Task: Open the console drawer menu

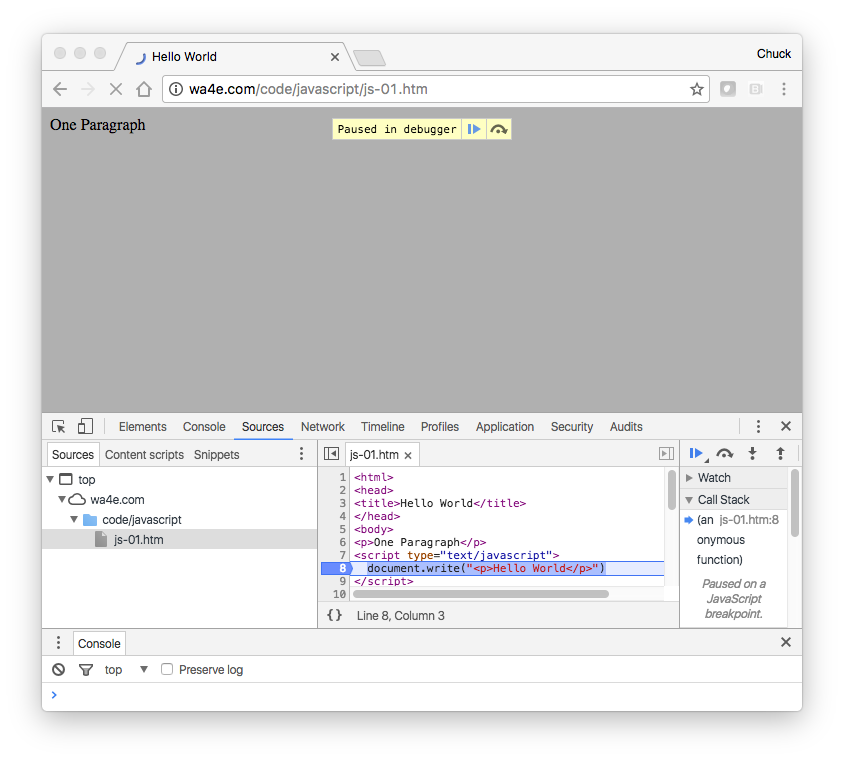Action: (58, 642)
